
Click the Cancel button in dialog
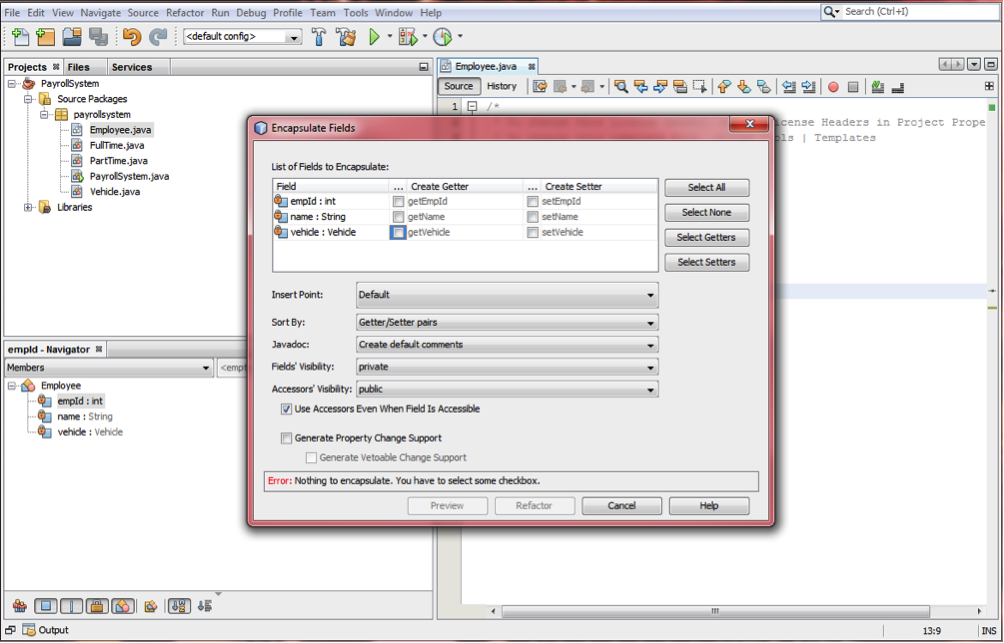621,505
